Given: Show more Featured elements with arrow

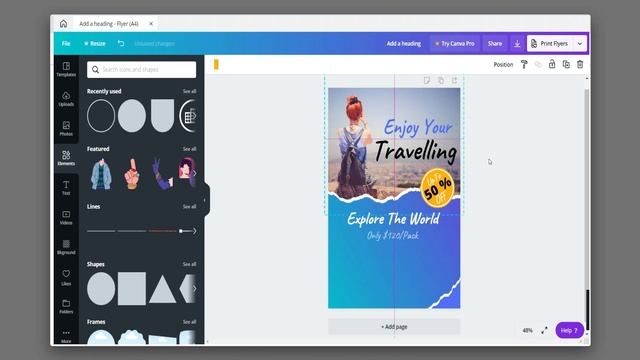Looking at the screenshot, I should coord(195,173).
